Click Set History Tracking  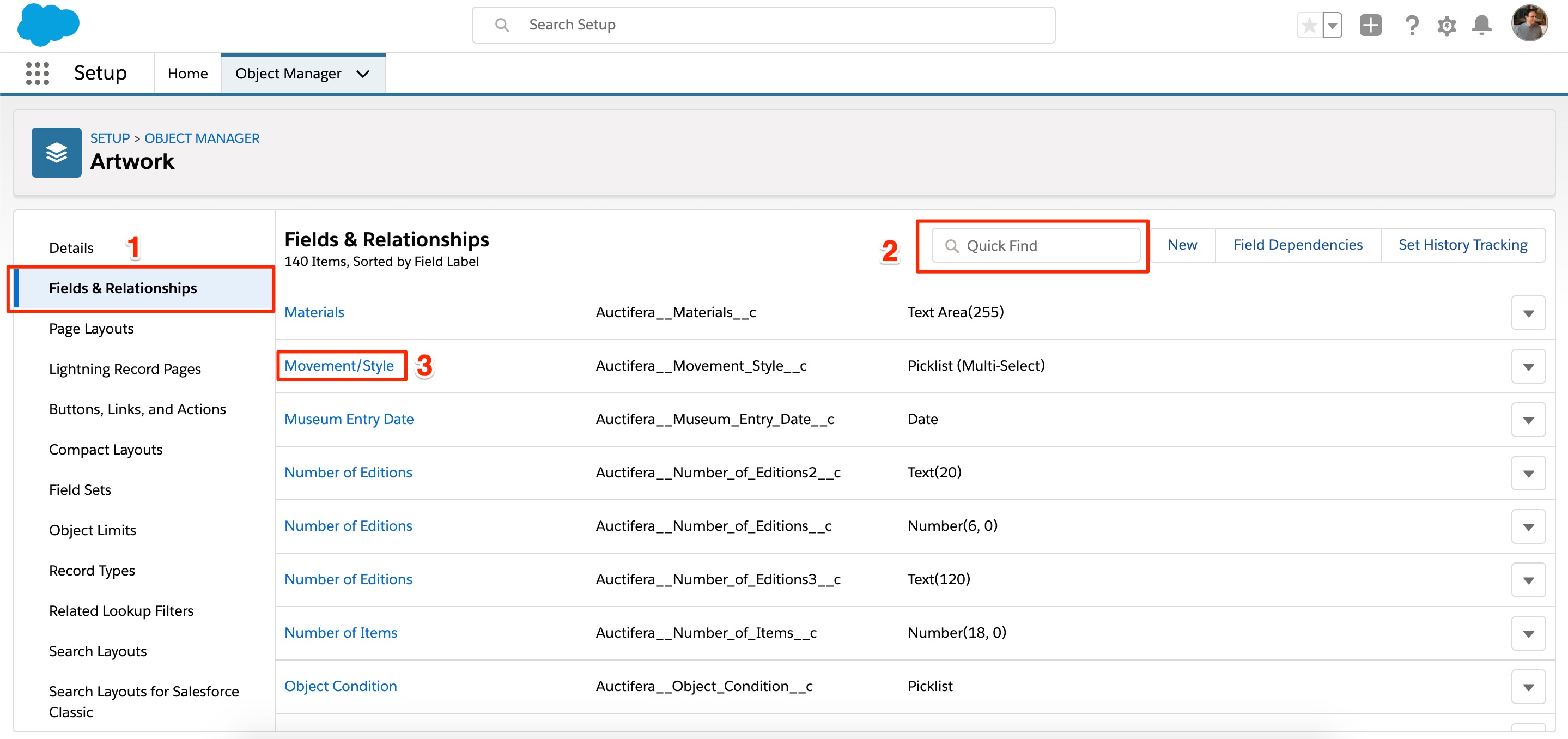[x=1463, y=245]
